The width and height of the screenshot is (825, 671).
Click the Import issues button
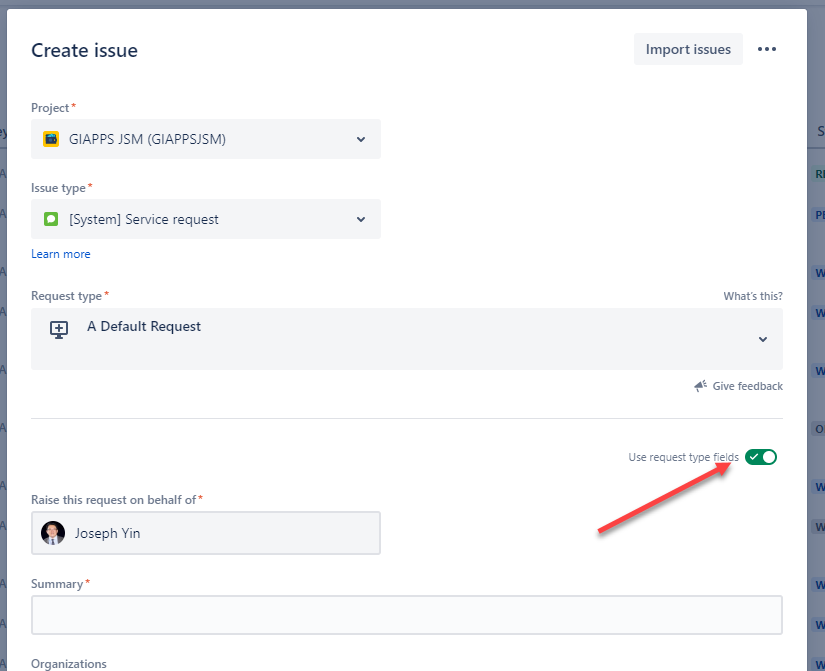coord(688,49)
